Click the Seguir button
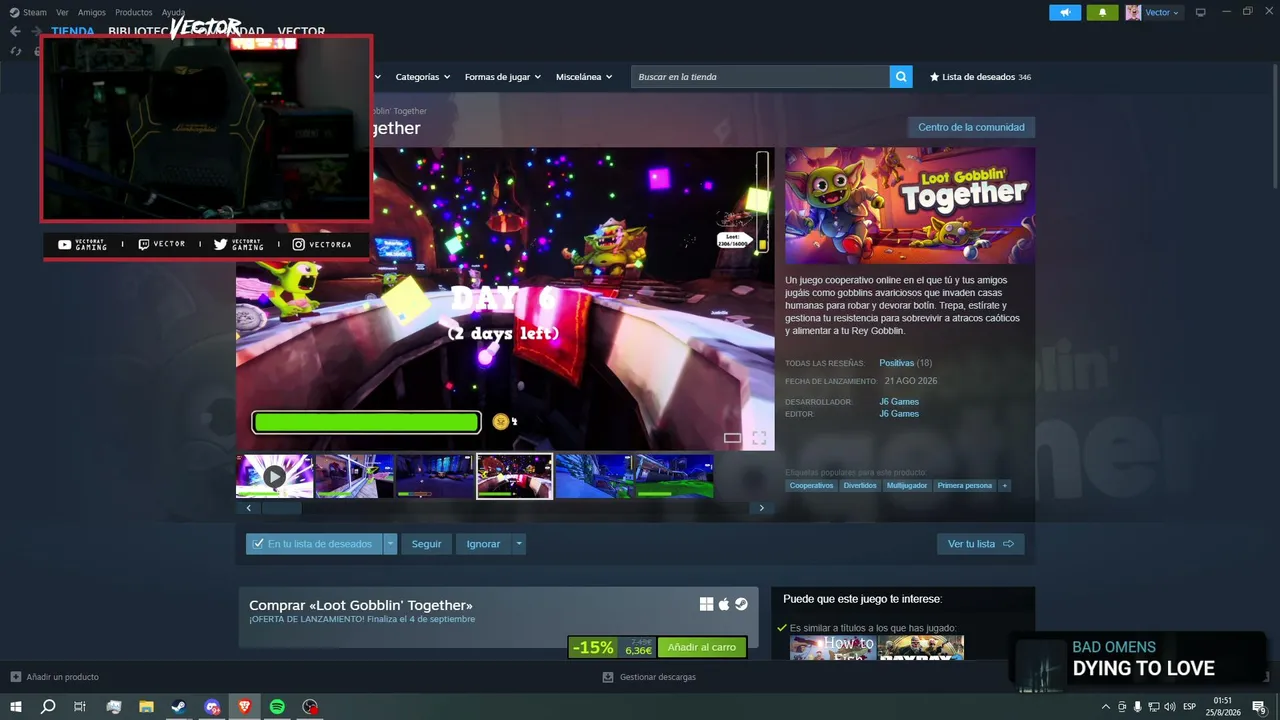Viewport: 1280px width, 720px height. pyautogui.click(x=426, y=544)
